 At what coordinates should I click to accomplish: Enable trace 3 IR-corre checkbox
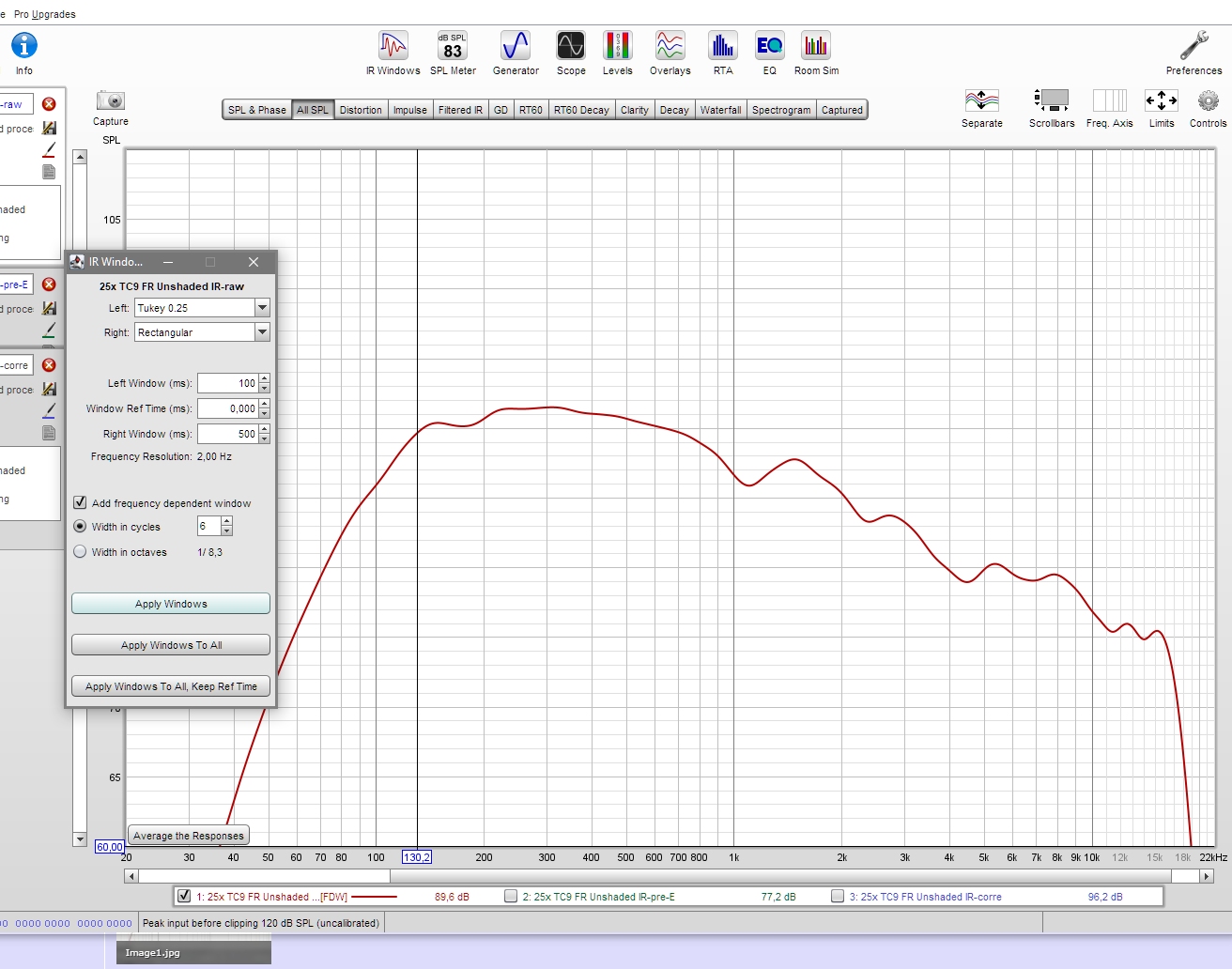pos(838,896)
